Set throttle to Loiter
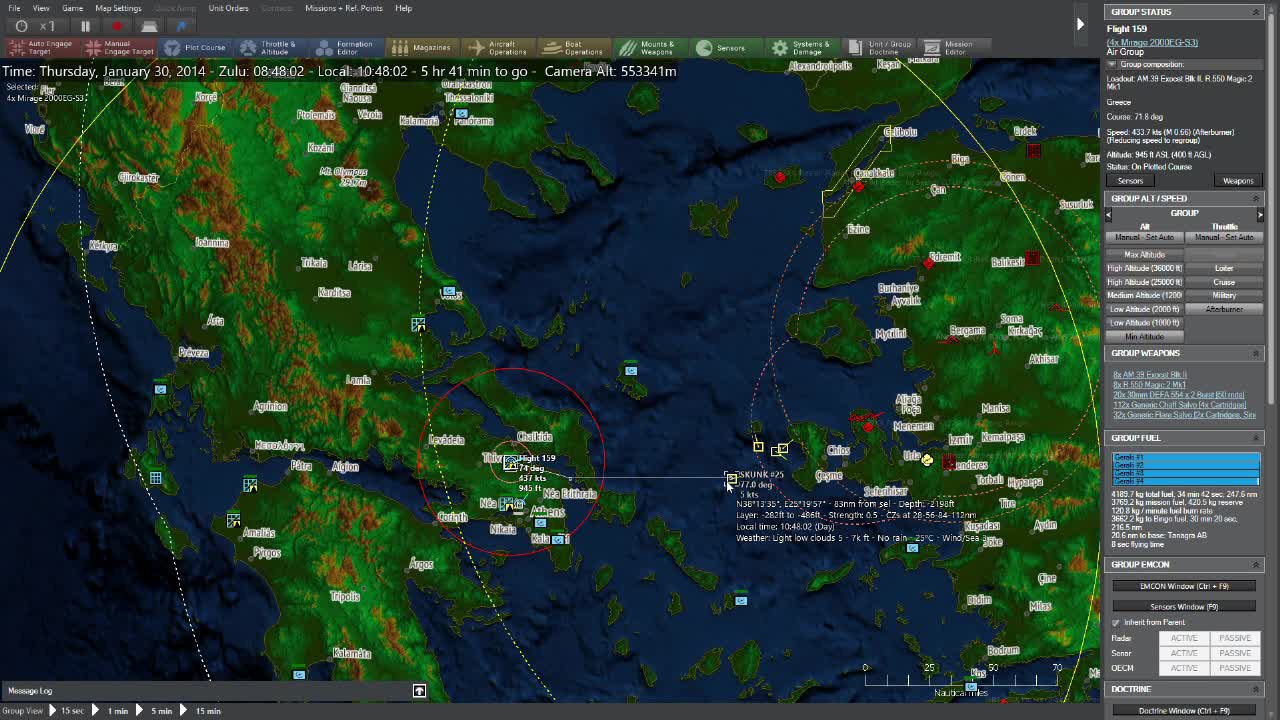Screen dimensions: 1280x720 click(x=1224, y=268)
